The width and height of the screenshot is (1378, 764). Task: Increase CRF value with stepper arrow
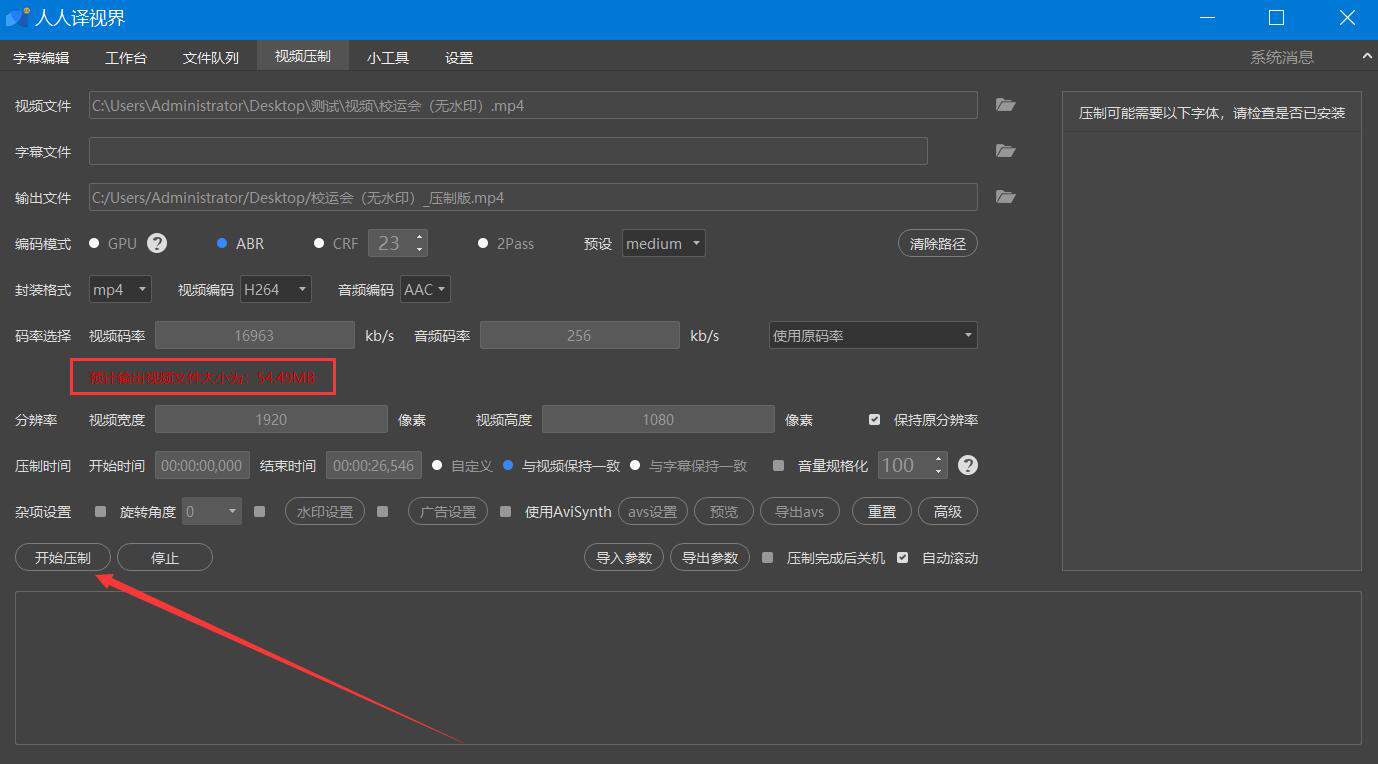tap(420, 237)
